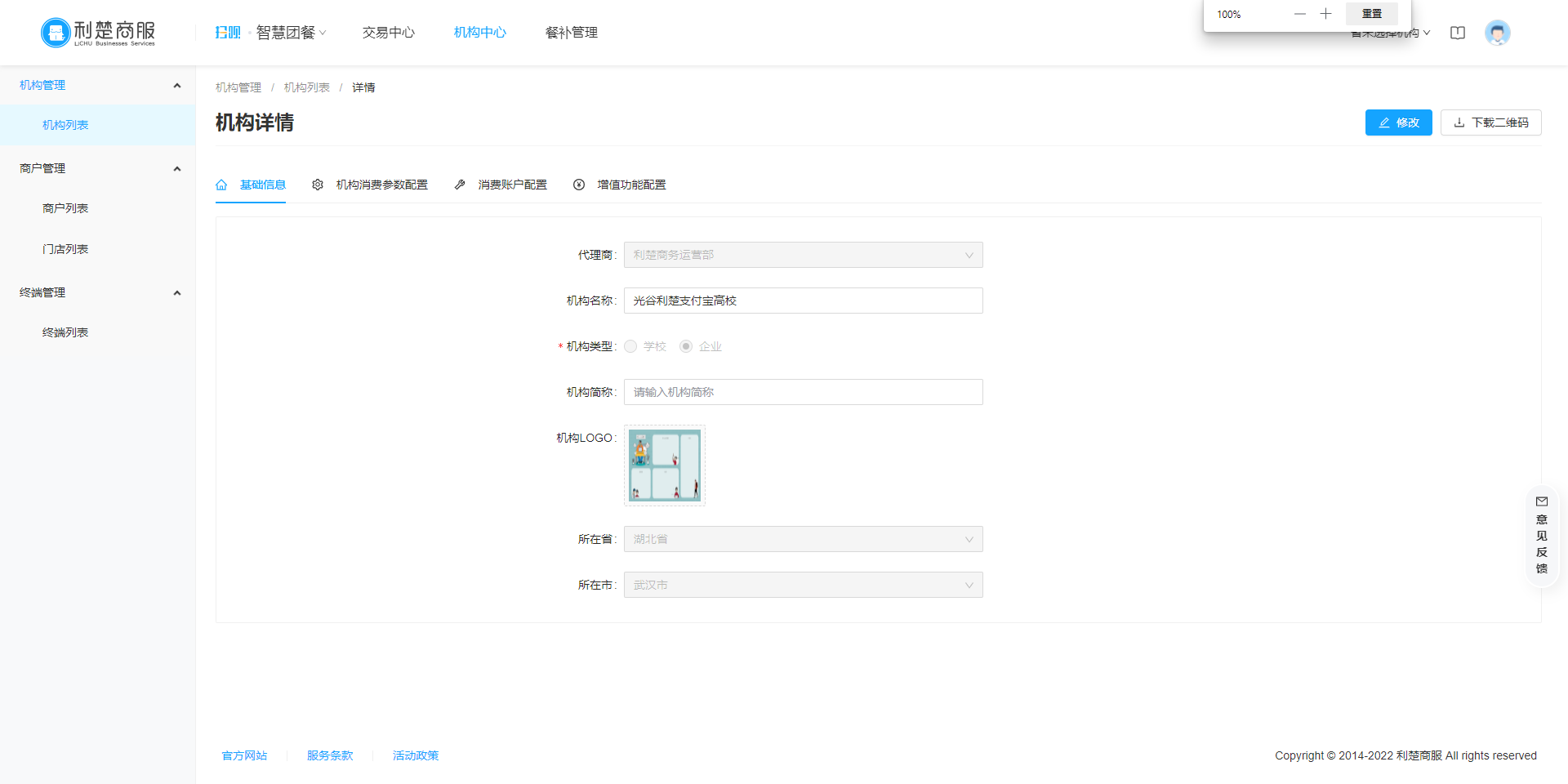Switch to the 增值功能配置 tab

(620, 185)
